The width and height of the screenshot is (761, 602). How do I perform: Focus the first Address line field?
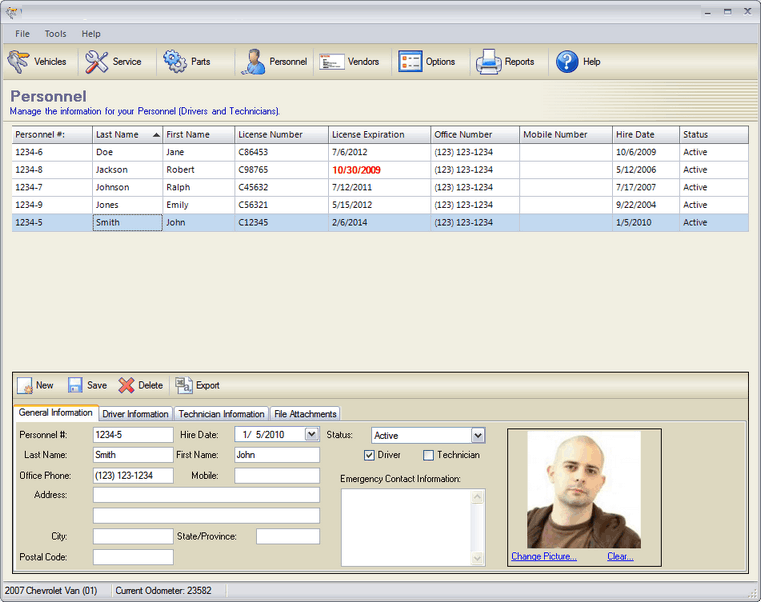[206, 495]
